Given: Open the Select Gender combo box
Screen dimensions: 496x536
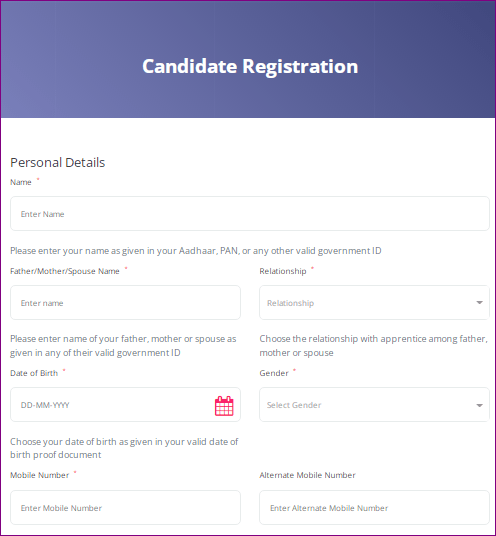Looking at the screenshot, I should (x=374, y=404).
